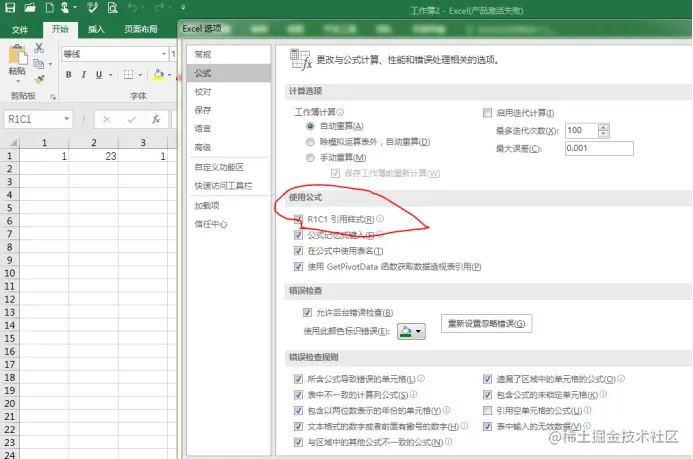The height and width of the screenshot is (459, 693).
Task: Open the font name dropdown
Action: pos(164,54)
